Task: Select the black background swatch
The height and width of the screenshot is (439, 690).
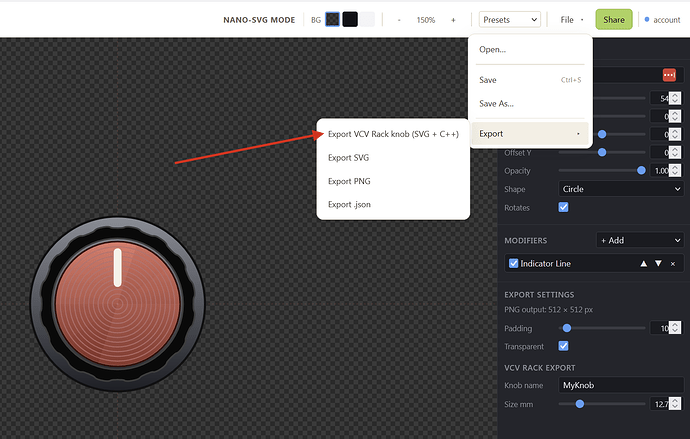Action: [350, 19]
